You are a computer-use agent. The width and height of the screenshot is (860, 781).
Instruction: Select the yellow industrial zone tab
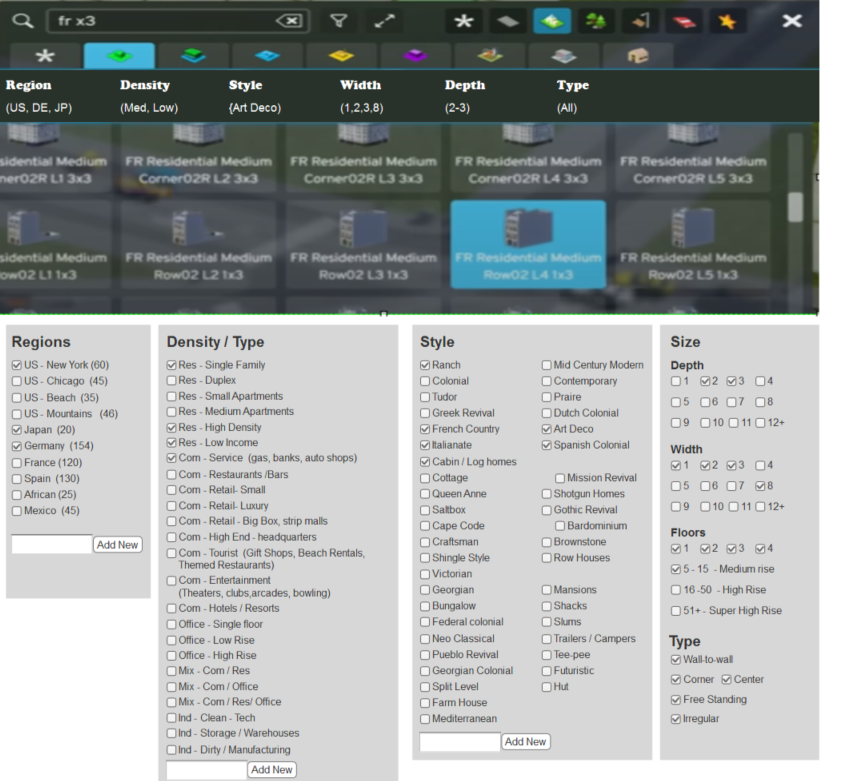341,55
